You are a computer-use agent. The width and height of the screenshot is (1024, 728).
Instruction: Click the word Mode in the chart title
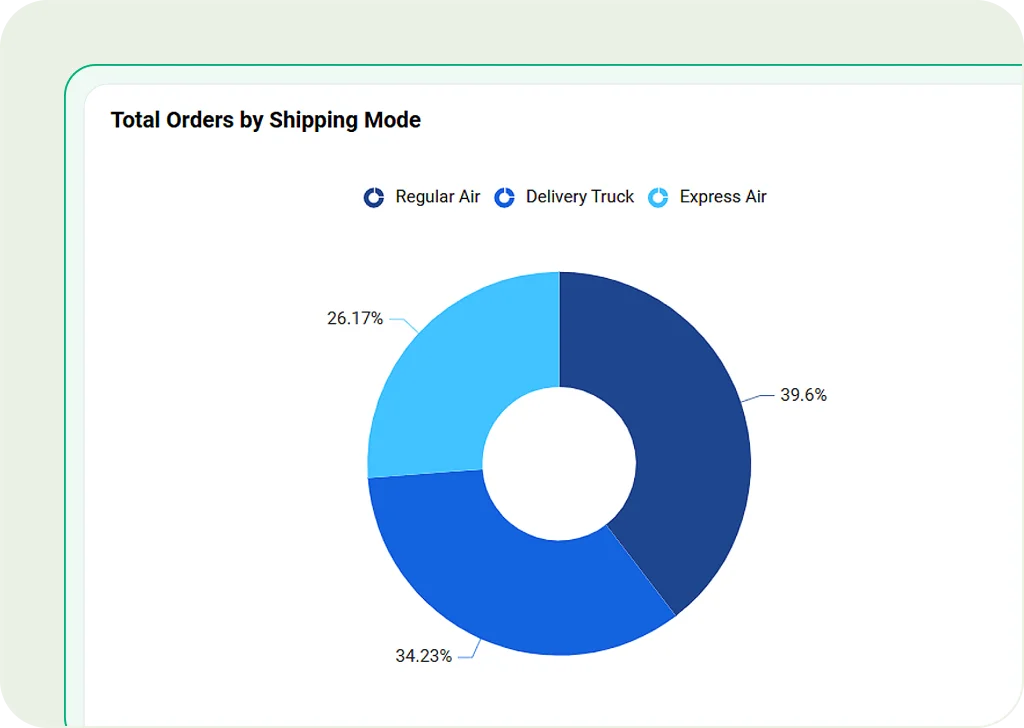[395, 120]
